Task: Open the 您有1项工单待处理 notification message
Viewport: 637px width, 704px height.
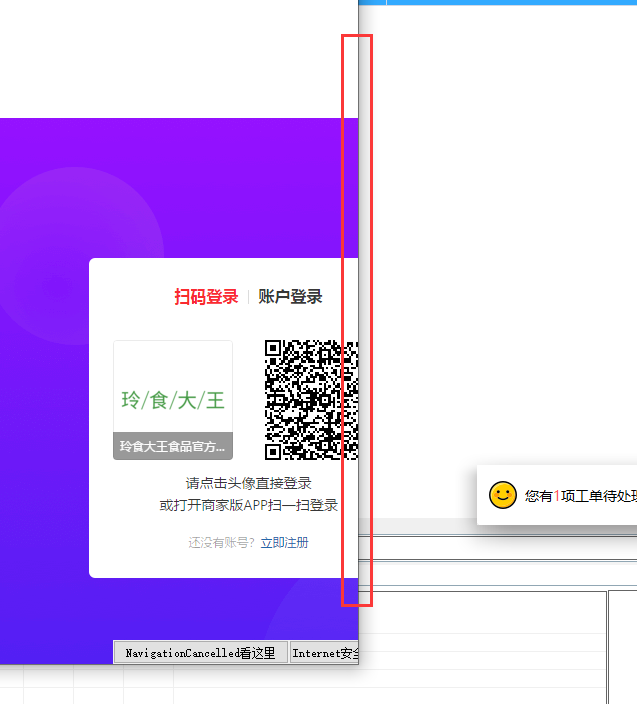Action: coord(580,495)
